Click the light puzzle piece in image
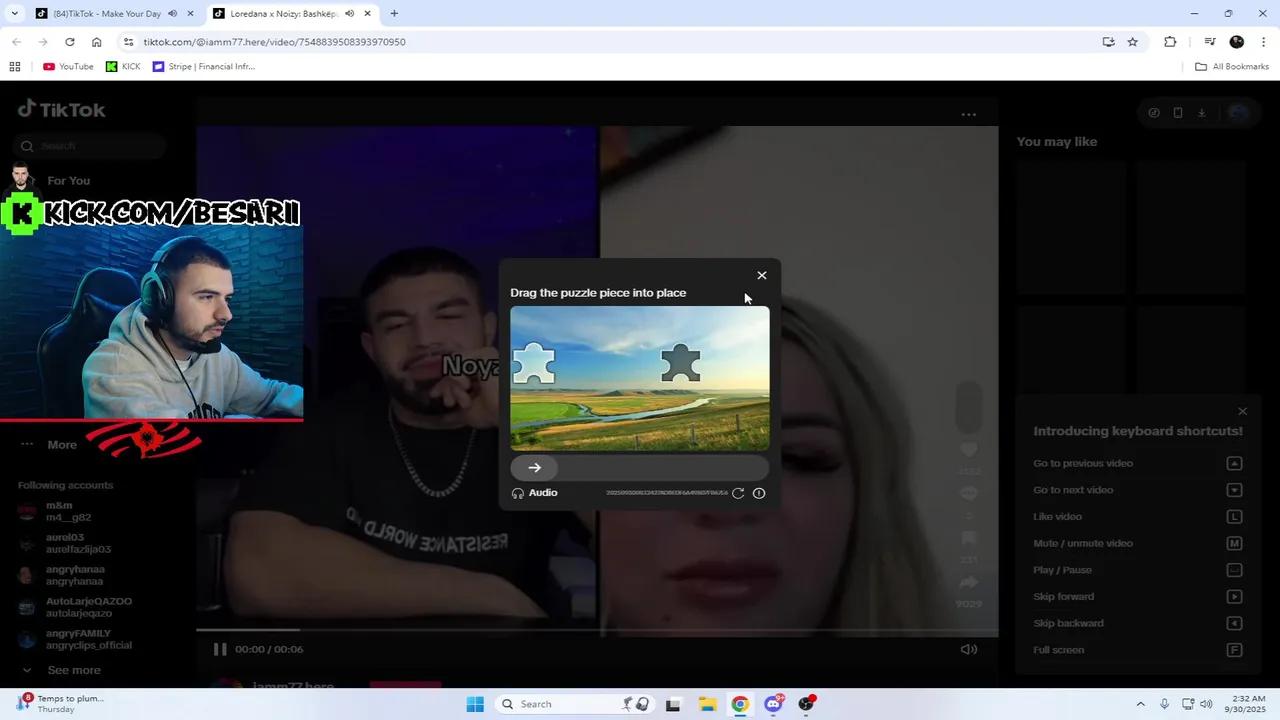This screenshot has width=1280, height=720. [533, 363]
